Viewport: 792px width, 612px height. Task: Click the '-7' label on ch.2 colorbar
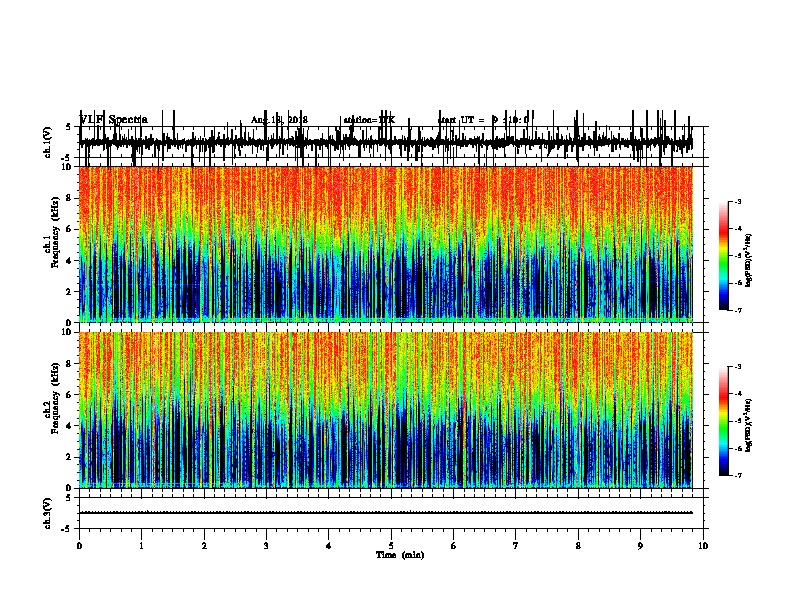tap(737, 475)
